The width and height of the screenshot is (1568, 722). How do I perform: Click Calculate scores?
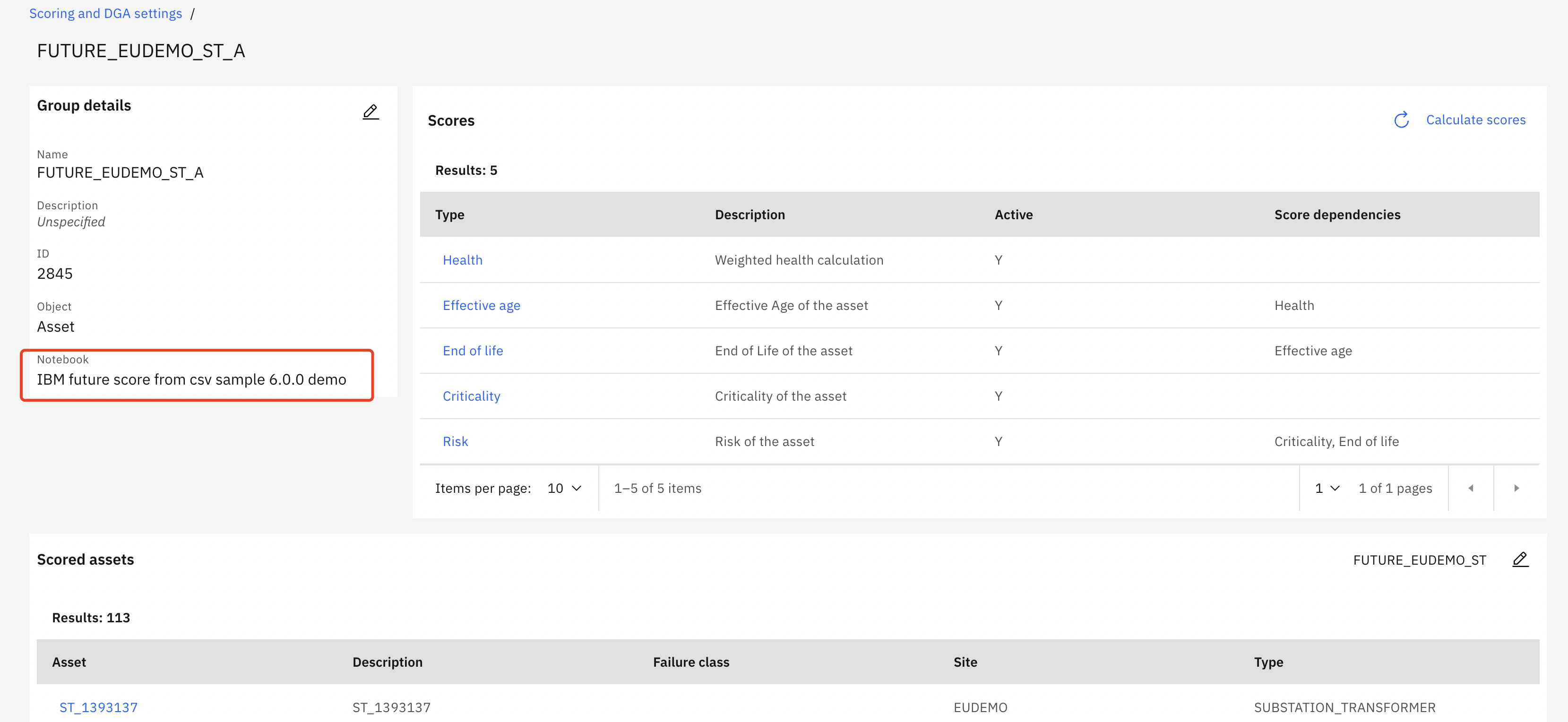pos(1475,120)
